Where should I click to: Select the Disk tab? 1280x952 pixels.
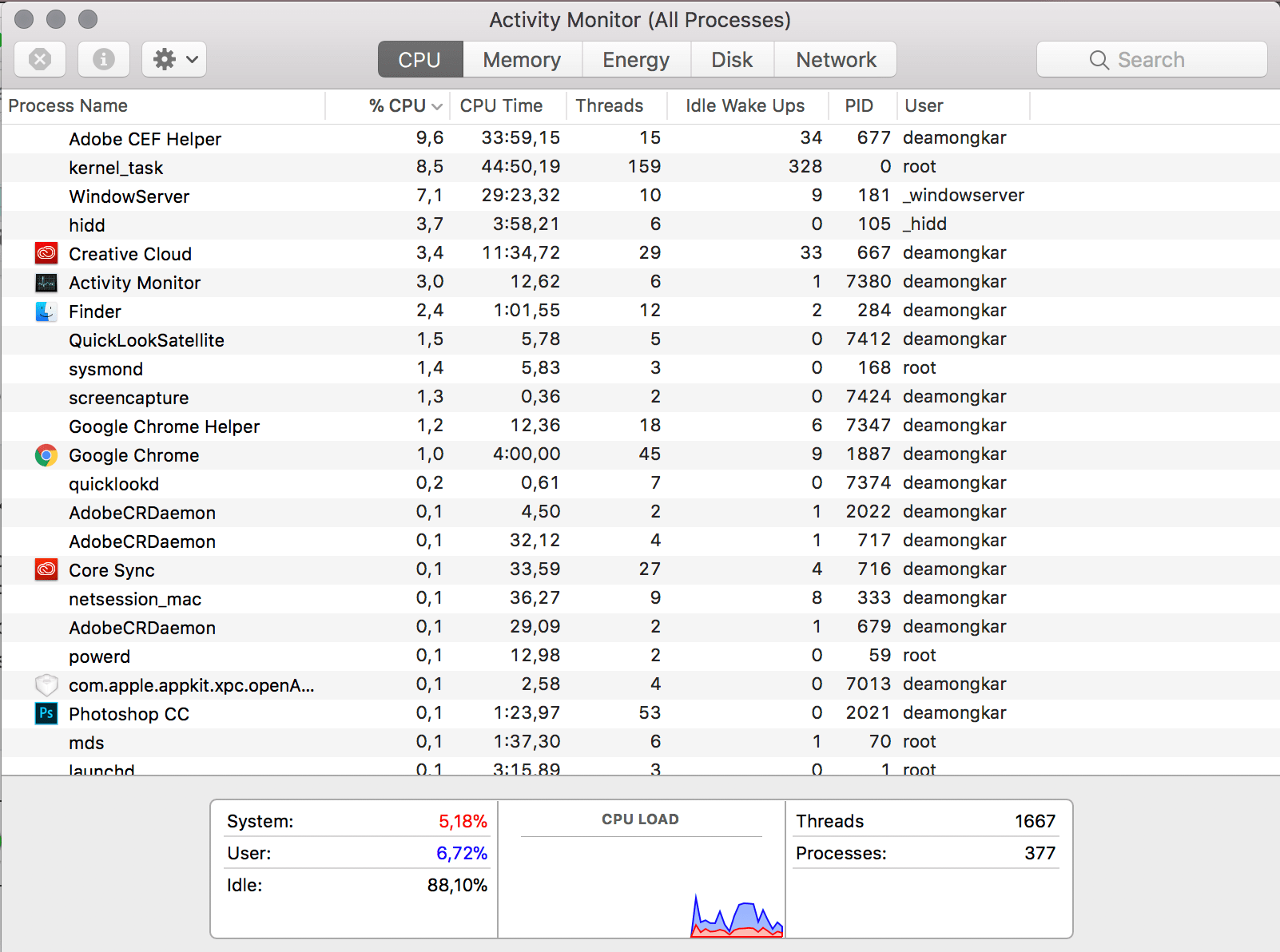click(732, 58)
